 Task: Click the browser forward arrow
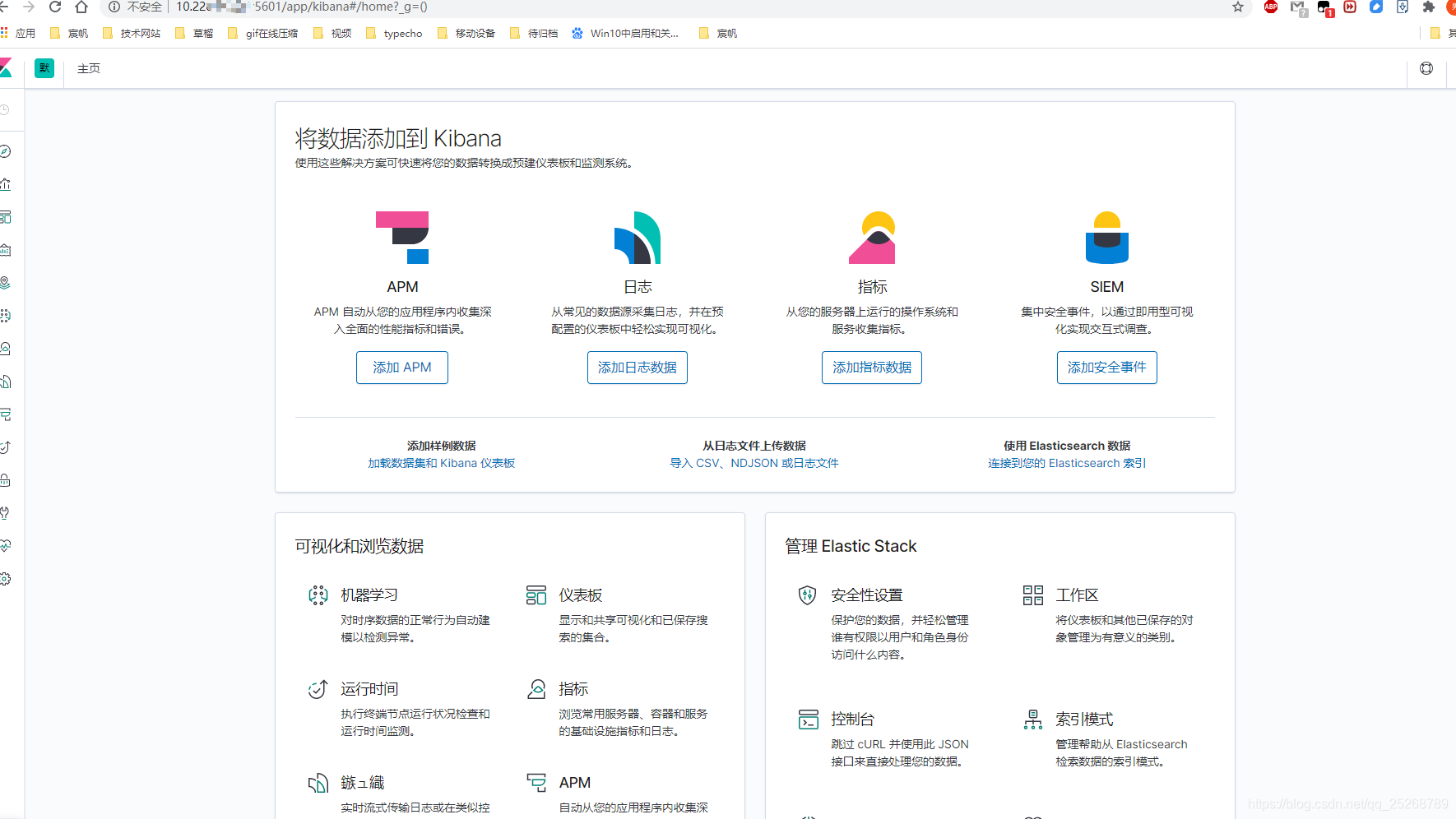[x=30, y=7]
